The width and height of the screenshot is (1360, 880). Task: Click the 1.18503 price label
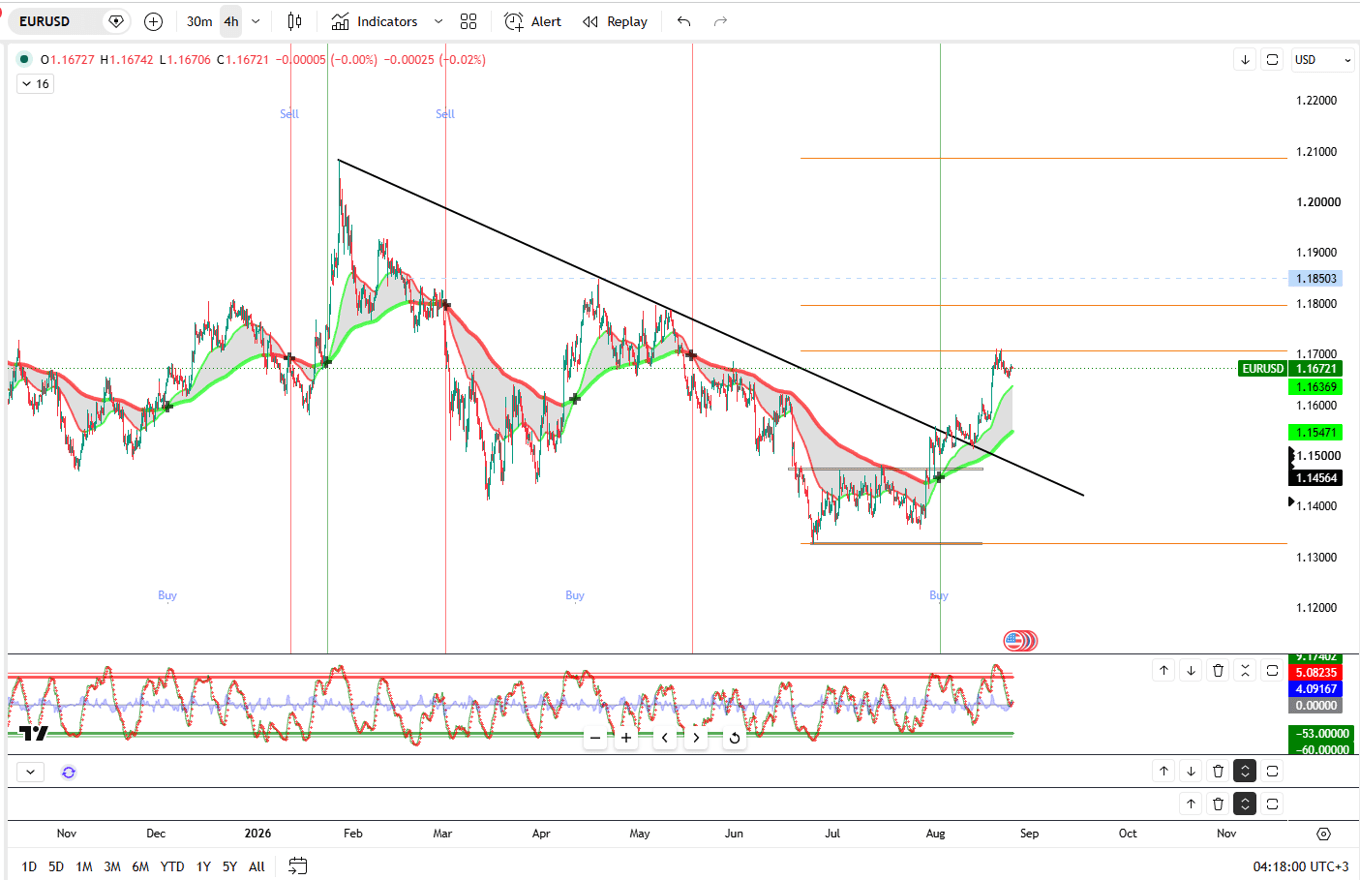(1316, 277)
